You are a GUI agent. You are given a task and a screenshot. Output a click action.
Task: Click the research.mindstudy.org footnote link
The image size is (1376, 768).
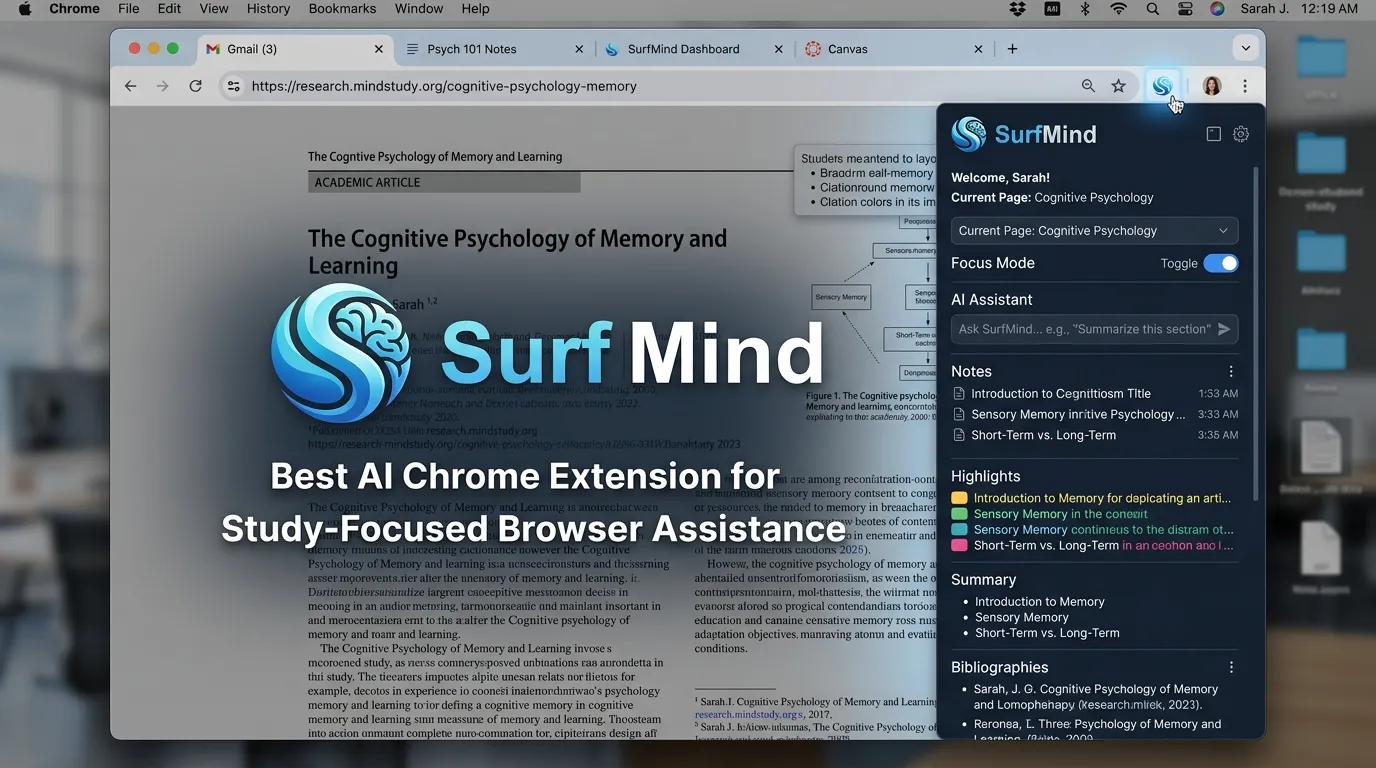coord(748,715)
